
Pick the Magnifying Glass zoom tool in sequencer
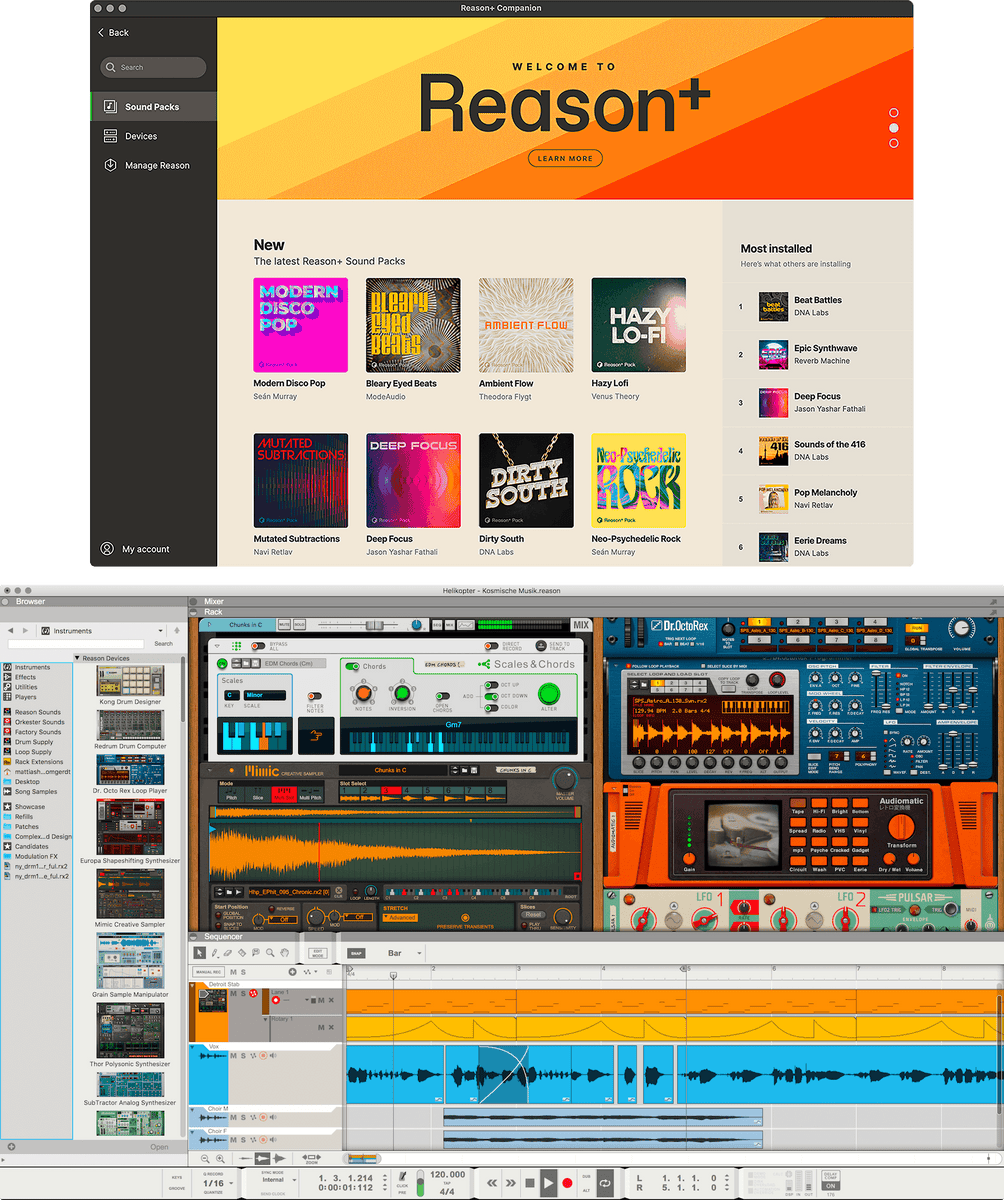(x=270, y=952)
